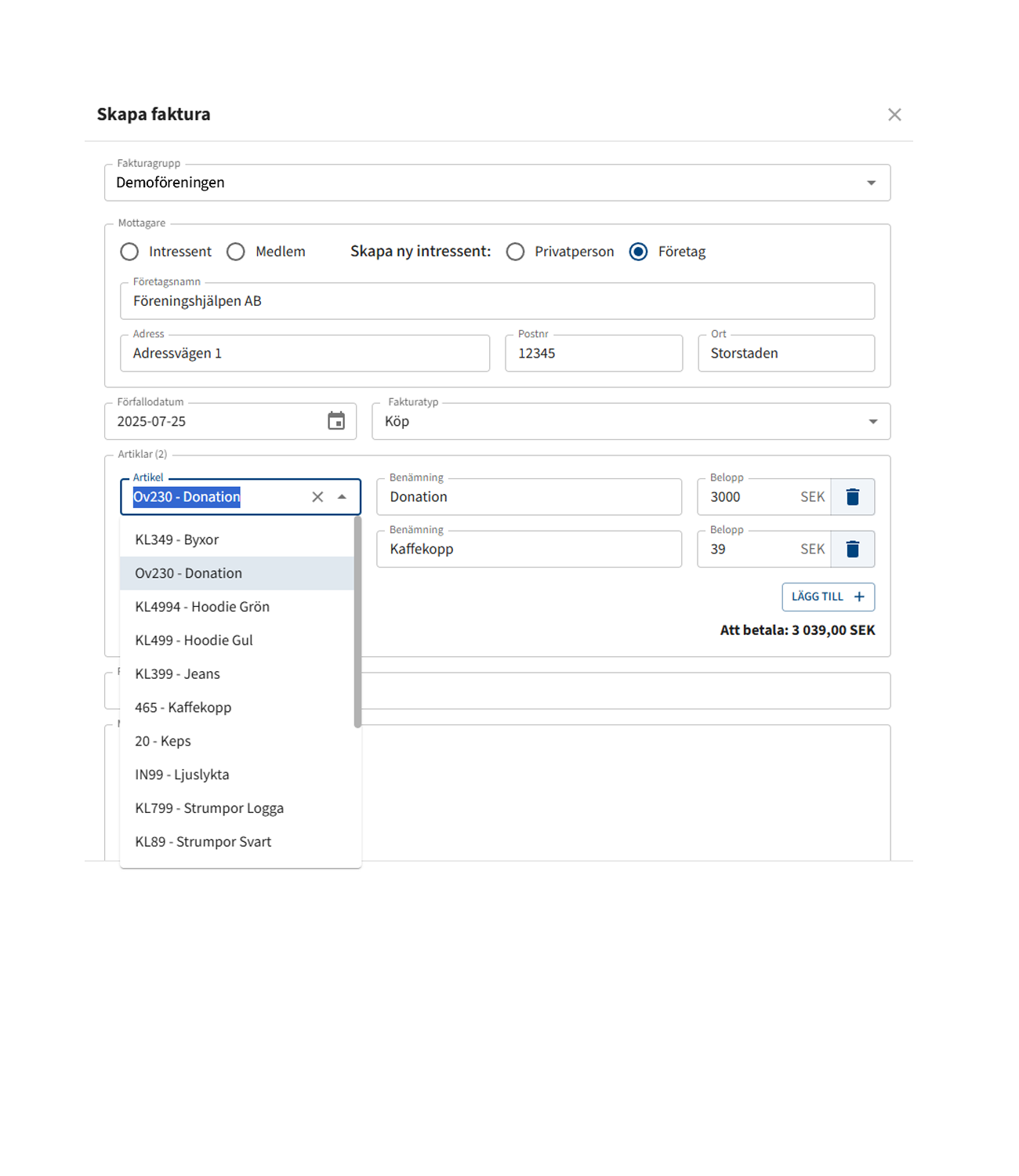The height and width of the screenshot is (1176, 1019).
Task: Expand the Fakturagrupp dropdown
Action: 871,183
